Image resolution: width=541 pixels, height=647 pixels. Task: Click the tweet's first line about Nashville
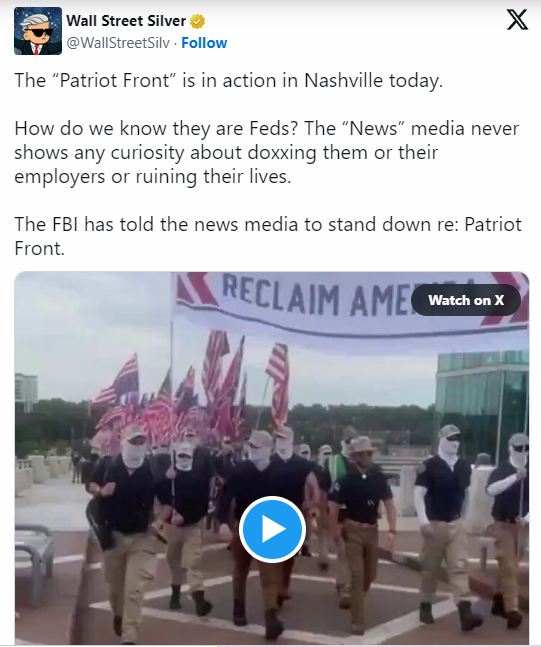[229, 80]
